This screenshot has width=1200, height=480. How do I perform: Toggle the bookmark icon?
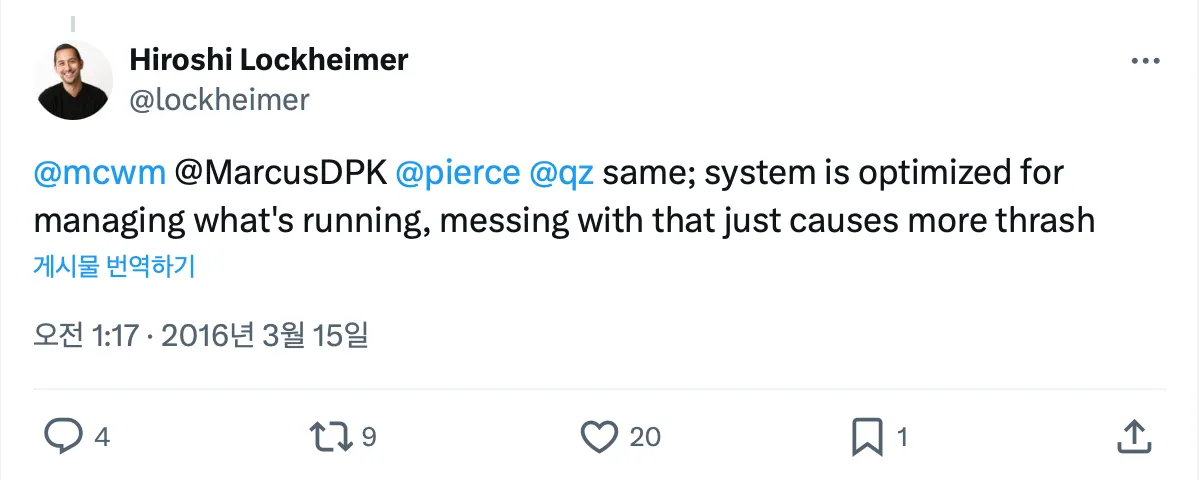[865, 436]
